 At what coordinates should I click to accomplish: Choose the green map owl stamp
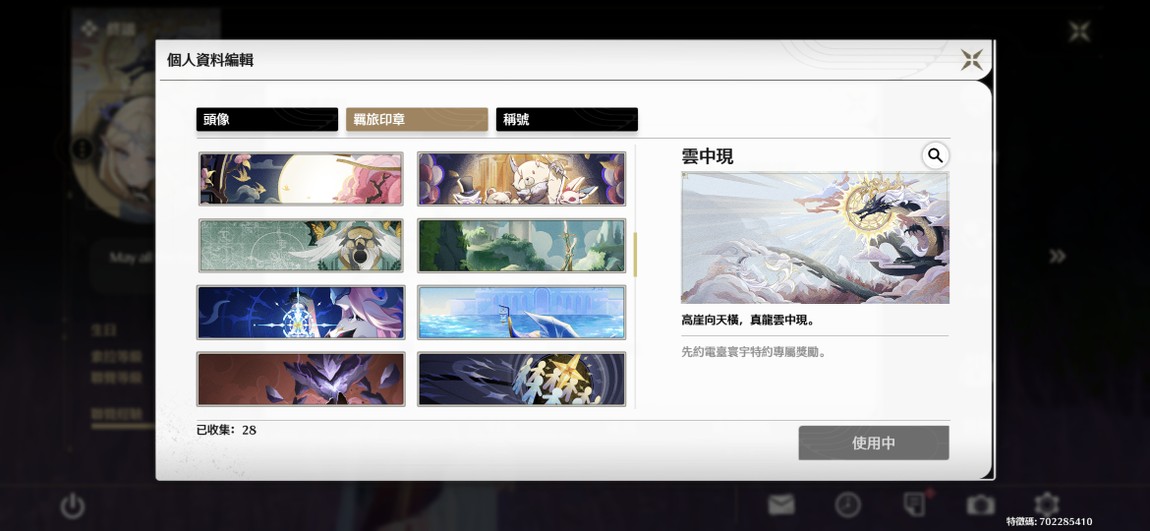(301, 246)
